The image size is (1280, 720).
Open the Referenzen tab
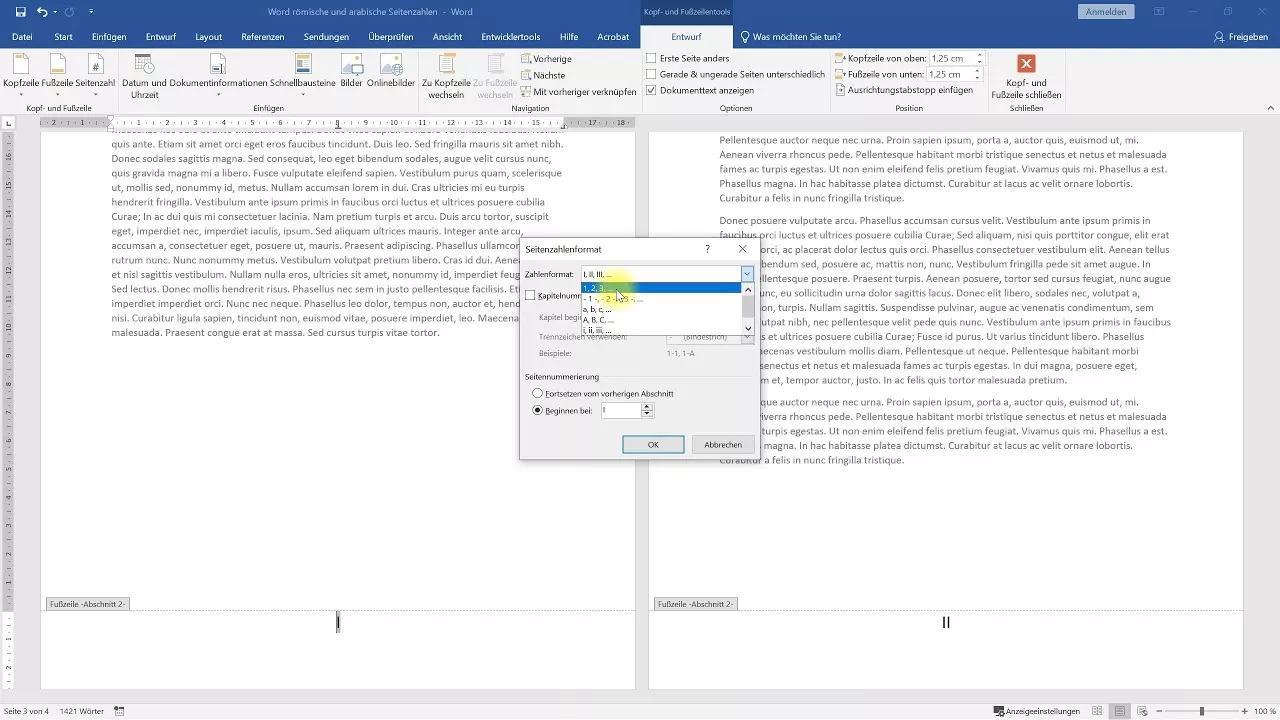pos(262,36)
